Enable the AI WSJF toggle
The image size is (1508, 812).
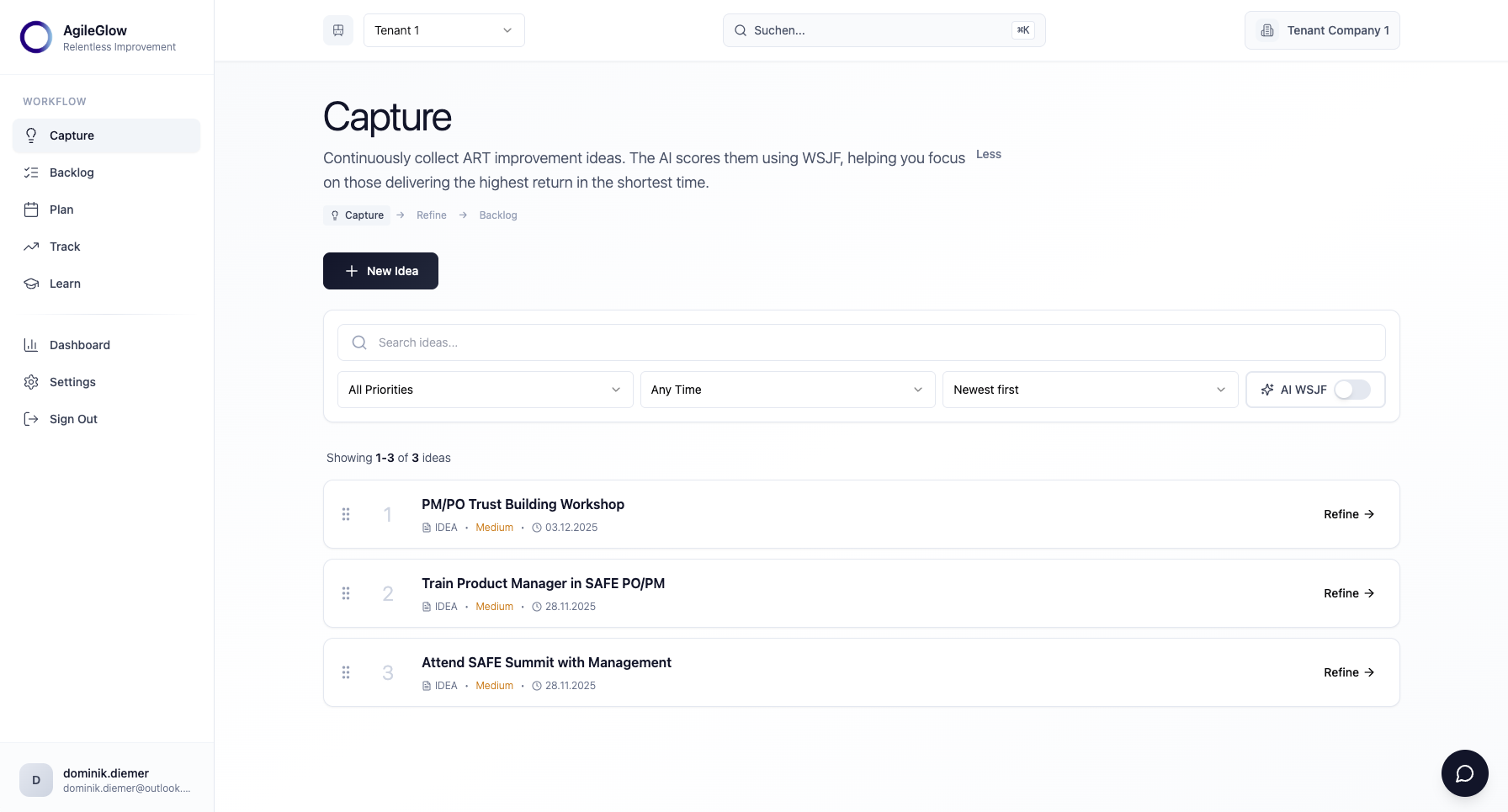click(1353, 390)
